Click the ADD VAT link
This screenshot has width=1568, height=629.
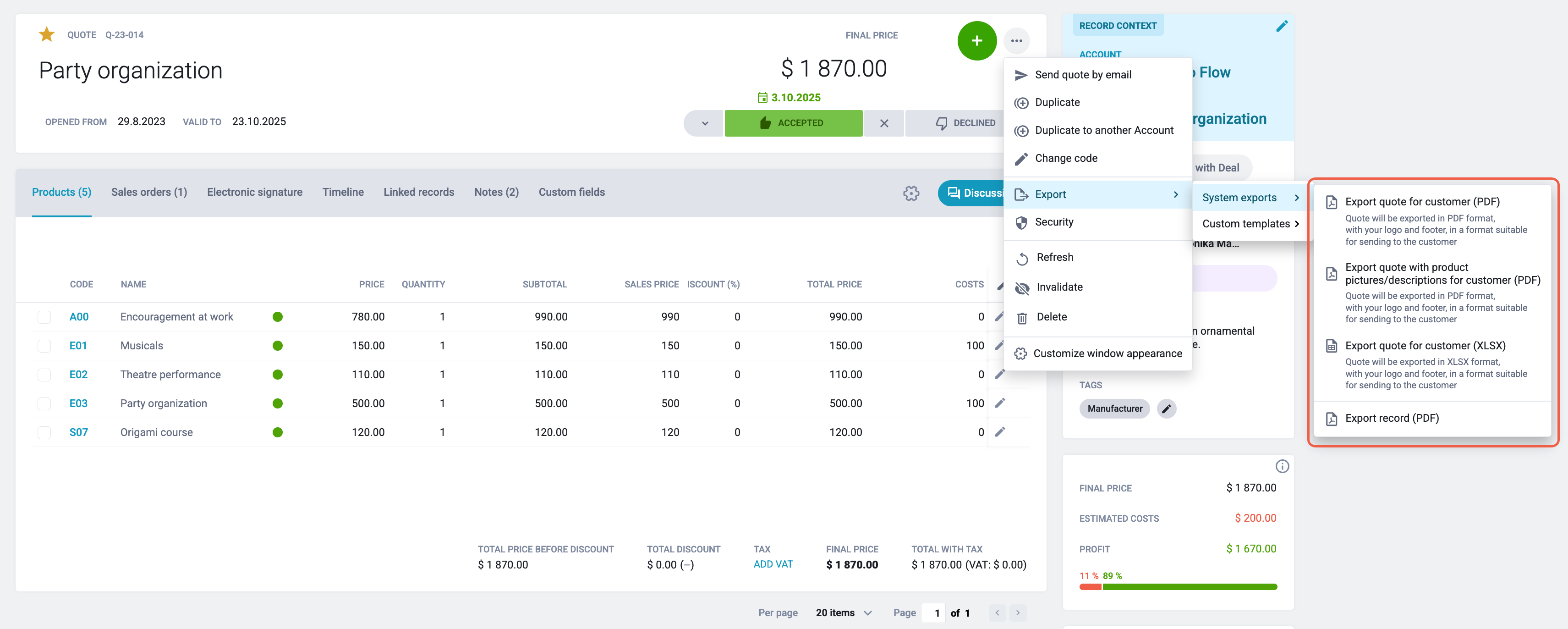tap(773, 564)
